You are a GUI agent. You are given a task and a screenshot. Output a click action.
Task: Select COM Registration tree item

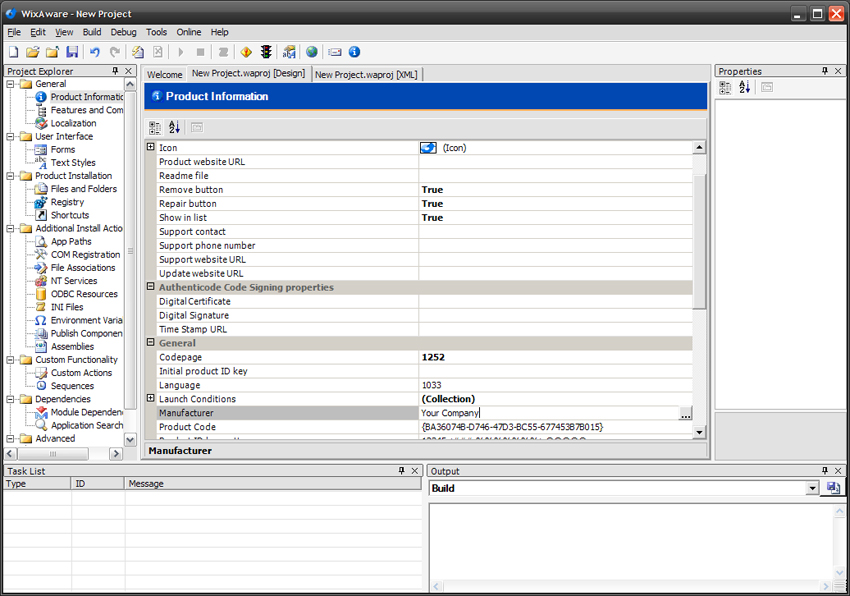pos(86,254)
